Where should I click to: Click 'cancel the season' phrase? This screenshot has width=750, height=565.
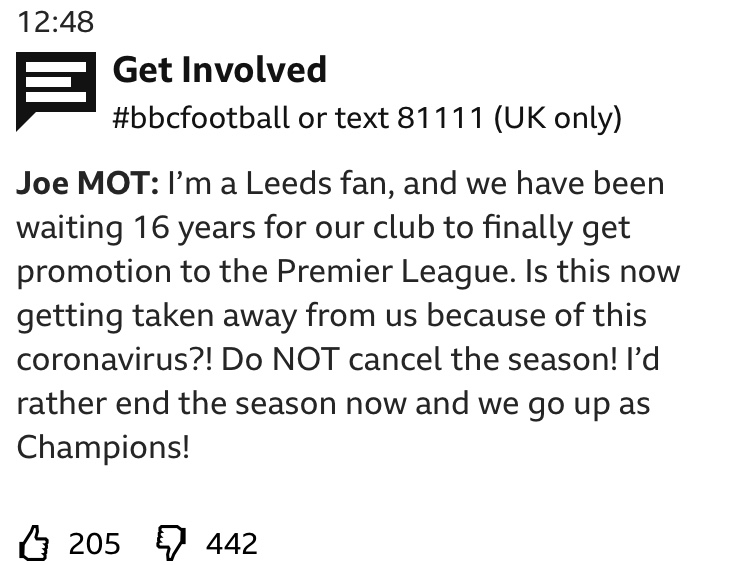coord(483,360)
